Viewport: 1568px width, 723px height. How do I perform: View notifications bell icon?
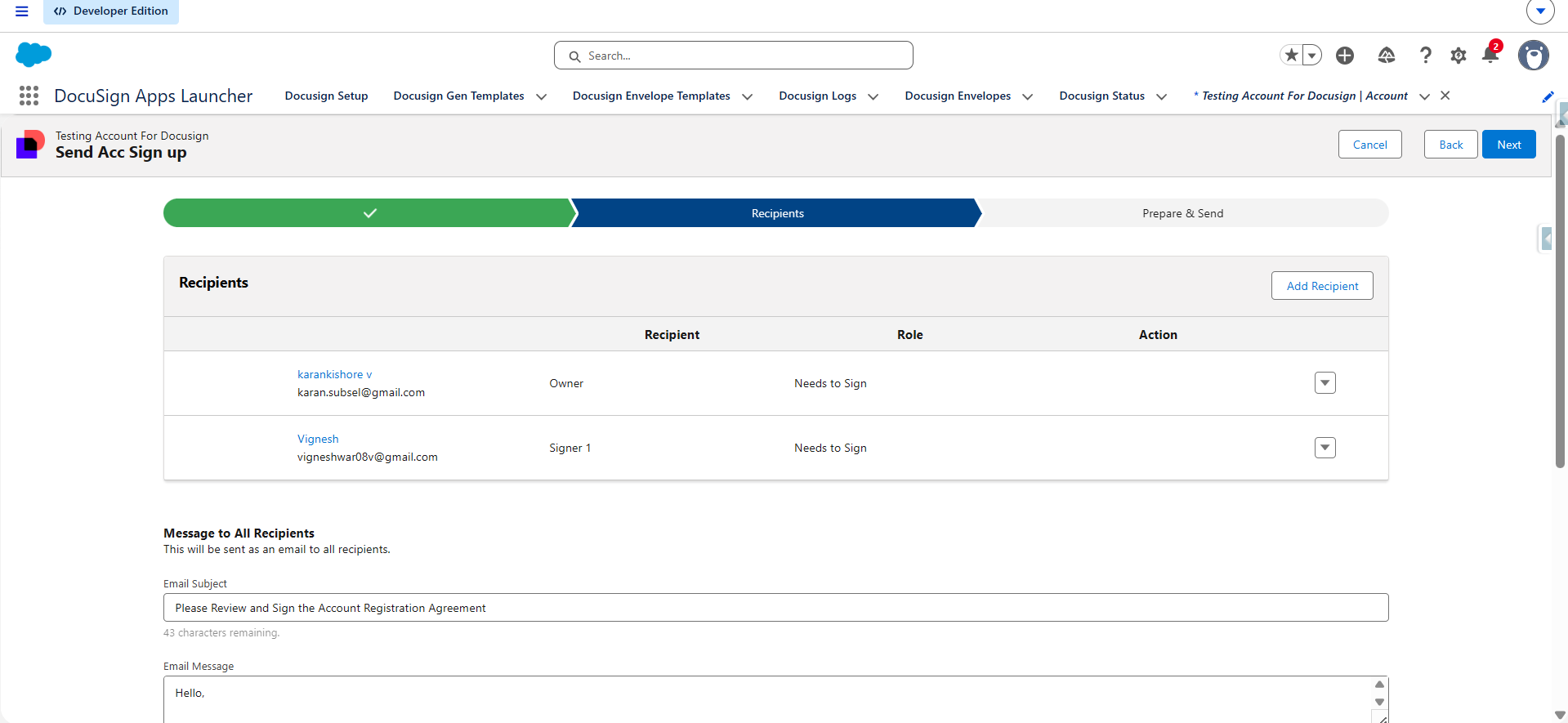[x=1490, y=55]
